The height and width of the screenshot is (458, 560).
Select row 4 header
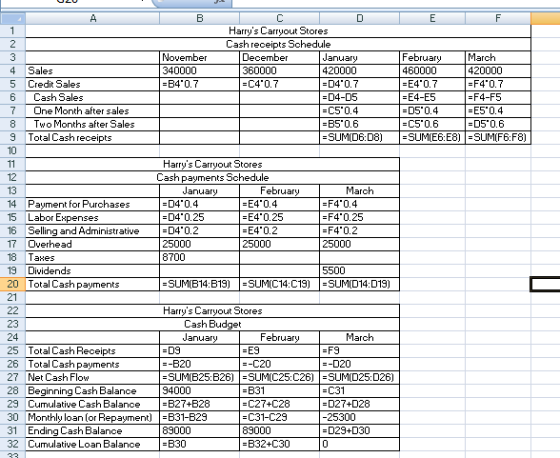[x=12, y=71]
